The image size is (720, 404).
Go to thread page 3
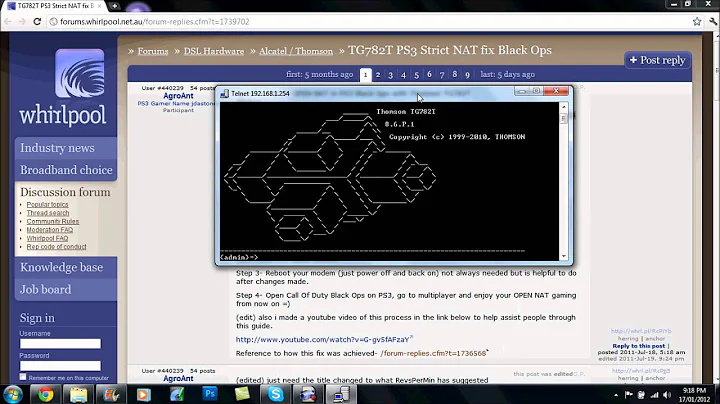pos(391,74)
